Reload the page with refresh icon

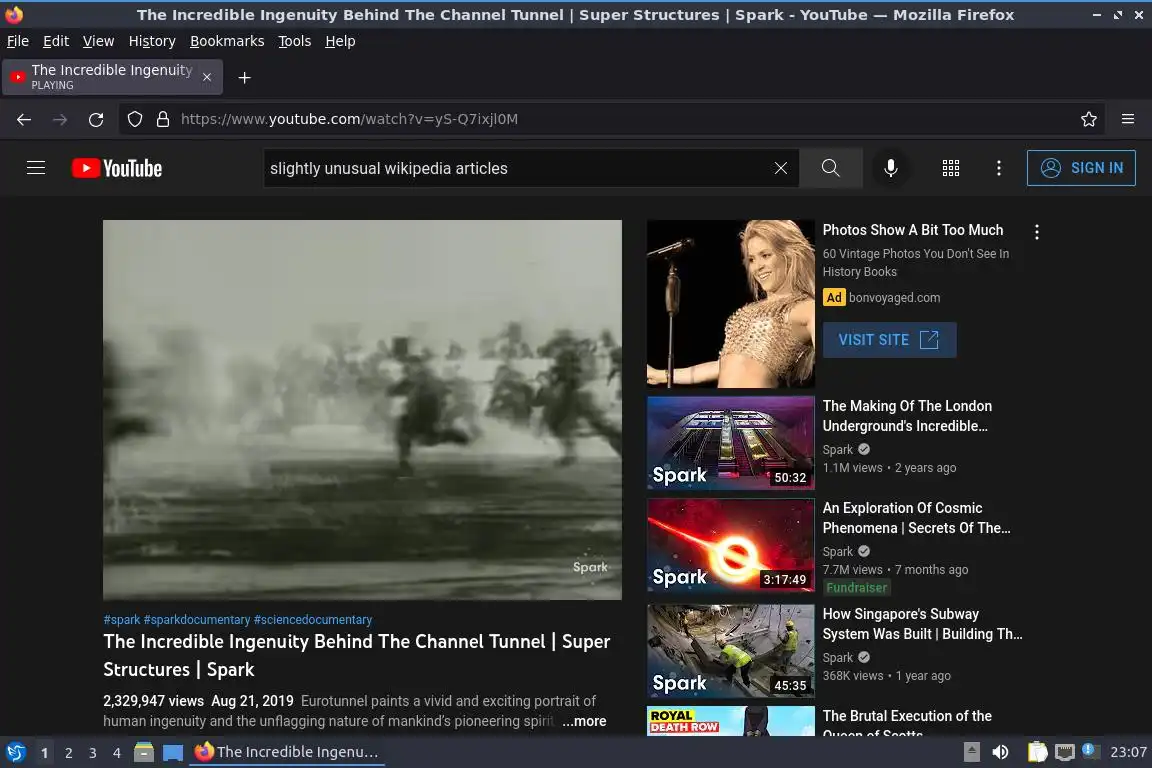96,119
